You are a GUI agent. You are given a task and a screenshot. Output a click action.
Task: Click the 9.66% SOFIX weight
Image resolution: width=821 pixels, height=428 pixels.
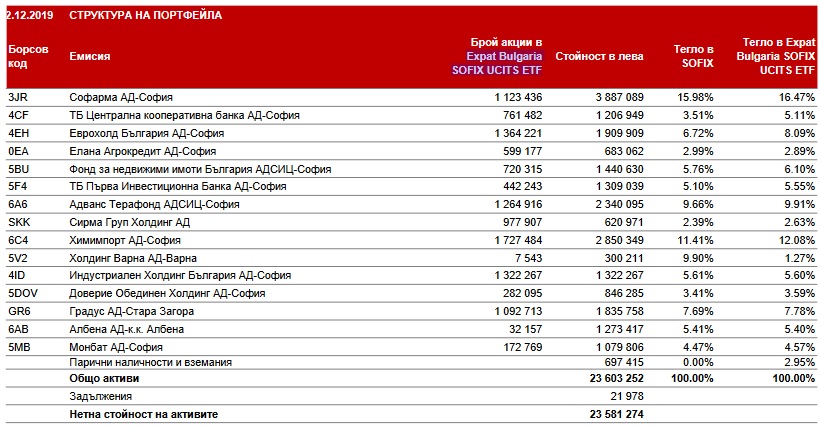(698, 204)
